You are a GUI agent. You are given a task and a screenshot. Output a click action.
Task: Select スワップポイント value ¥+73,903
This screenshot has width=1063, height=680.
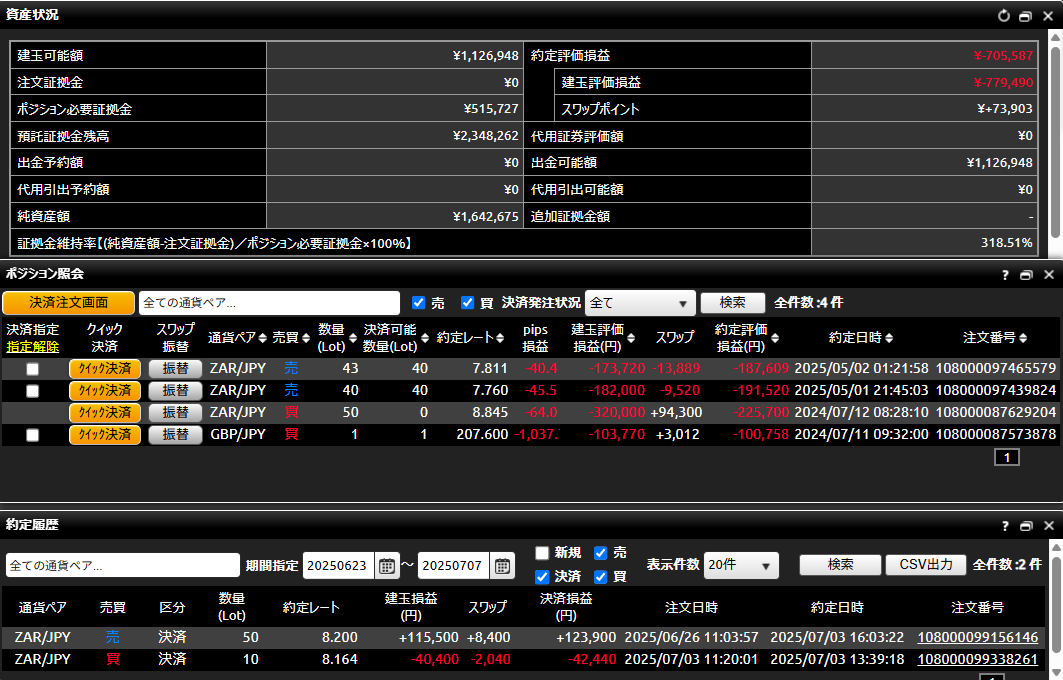(x=1005, y=108)
